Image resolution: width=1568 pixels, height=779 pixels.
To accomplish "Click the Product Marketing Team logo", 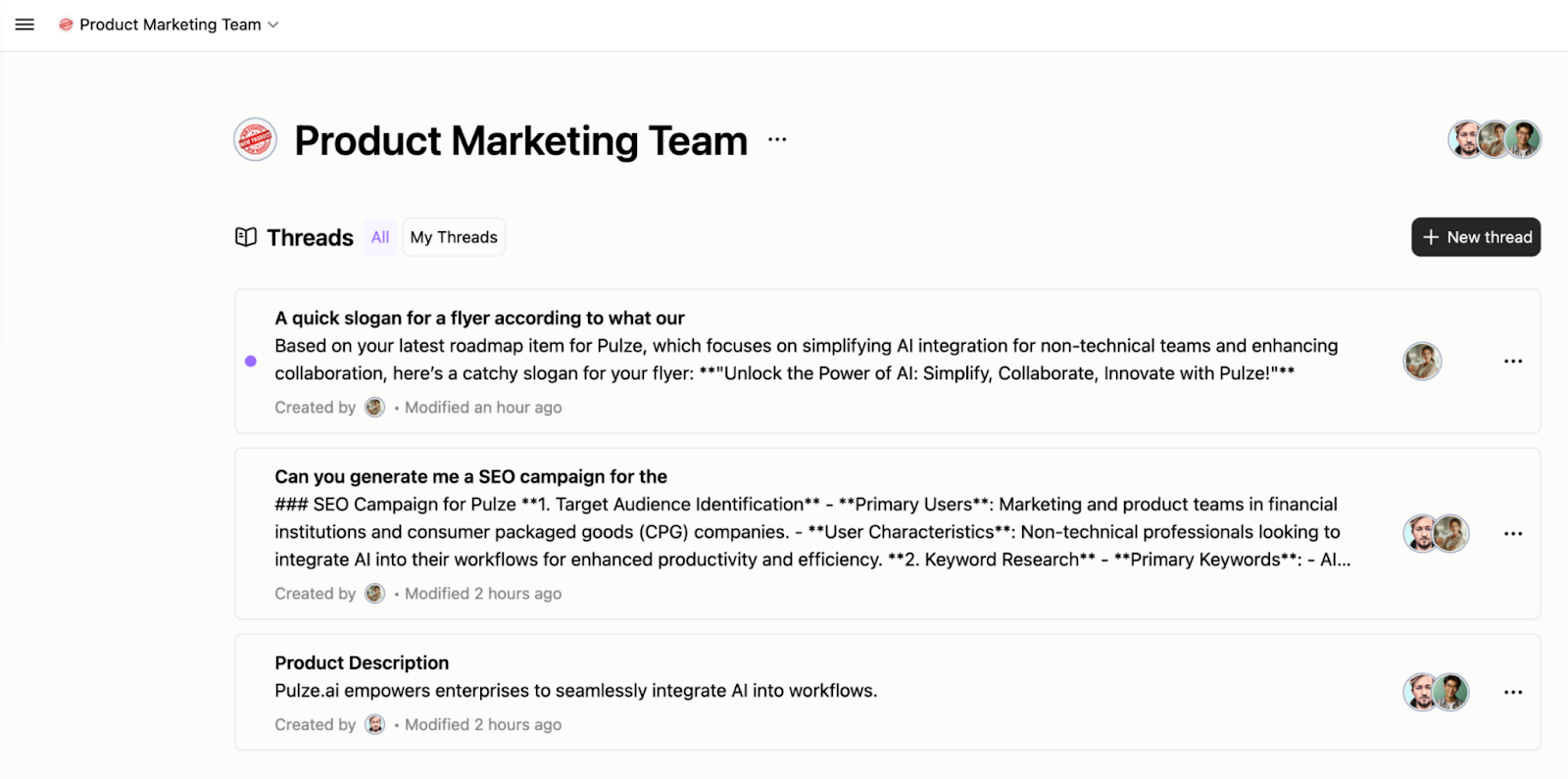I will [x=255, y=140].
